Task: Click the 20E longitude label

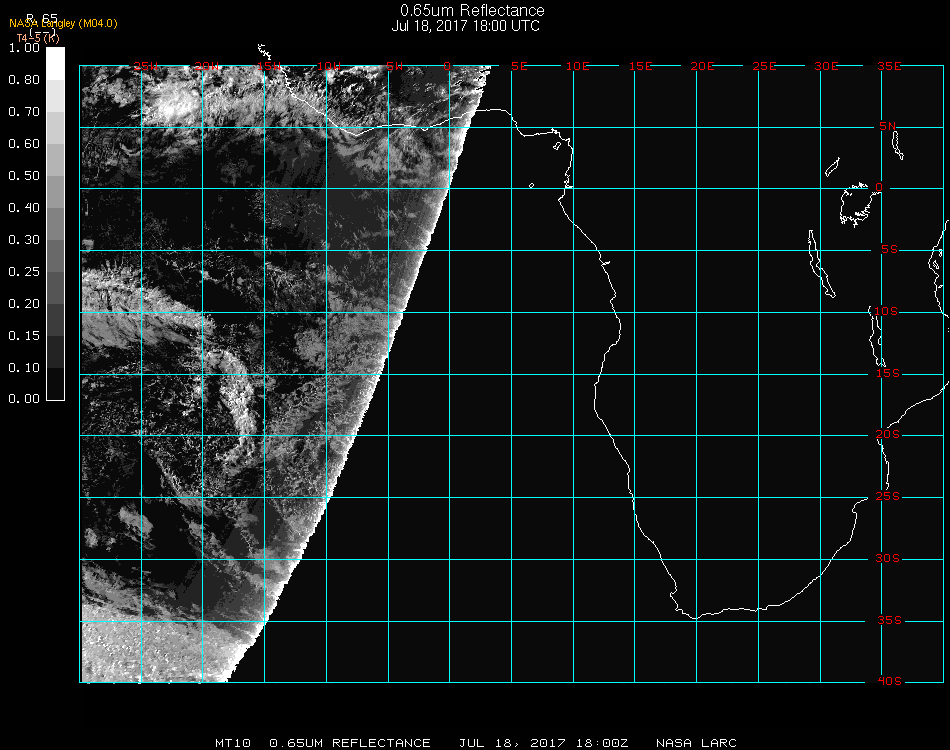Action: coord(702,67)
